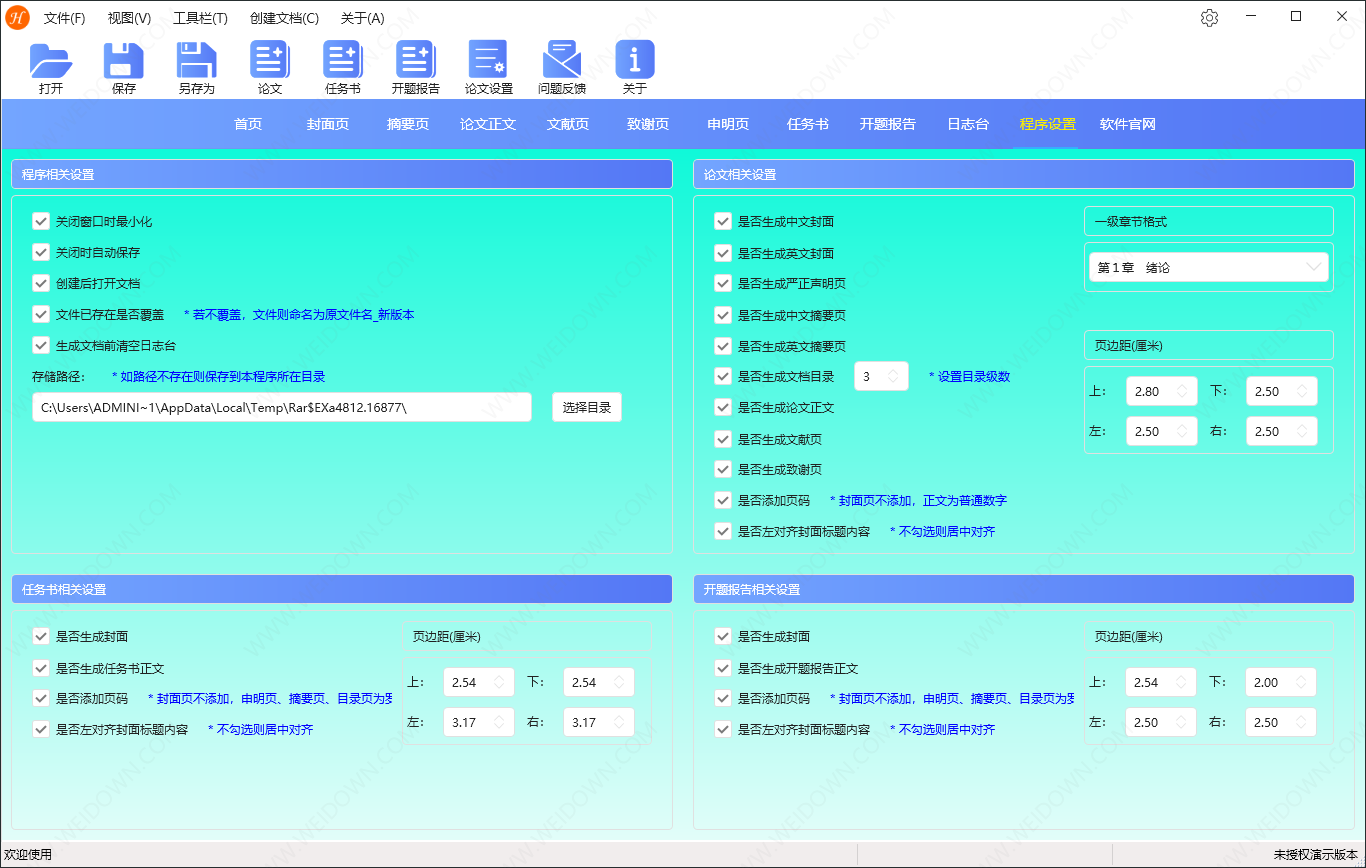Screen dimensions: 1366x868
Task: Click the Open (打开) folder icon
Action: (51, 60)
